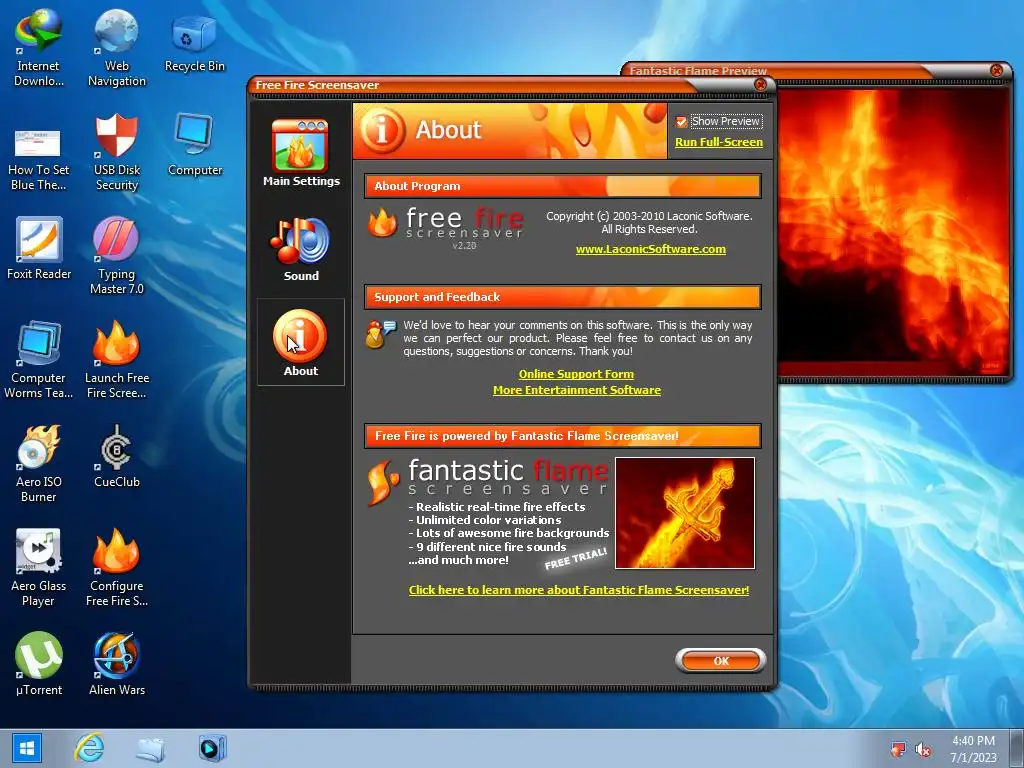Click the FREE TRIAL! badge
The height and width of the screenshot is (768, 1024).
(x=575, y=558)
